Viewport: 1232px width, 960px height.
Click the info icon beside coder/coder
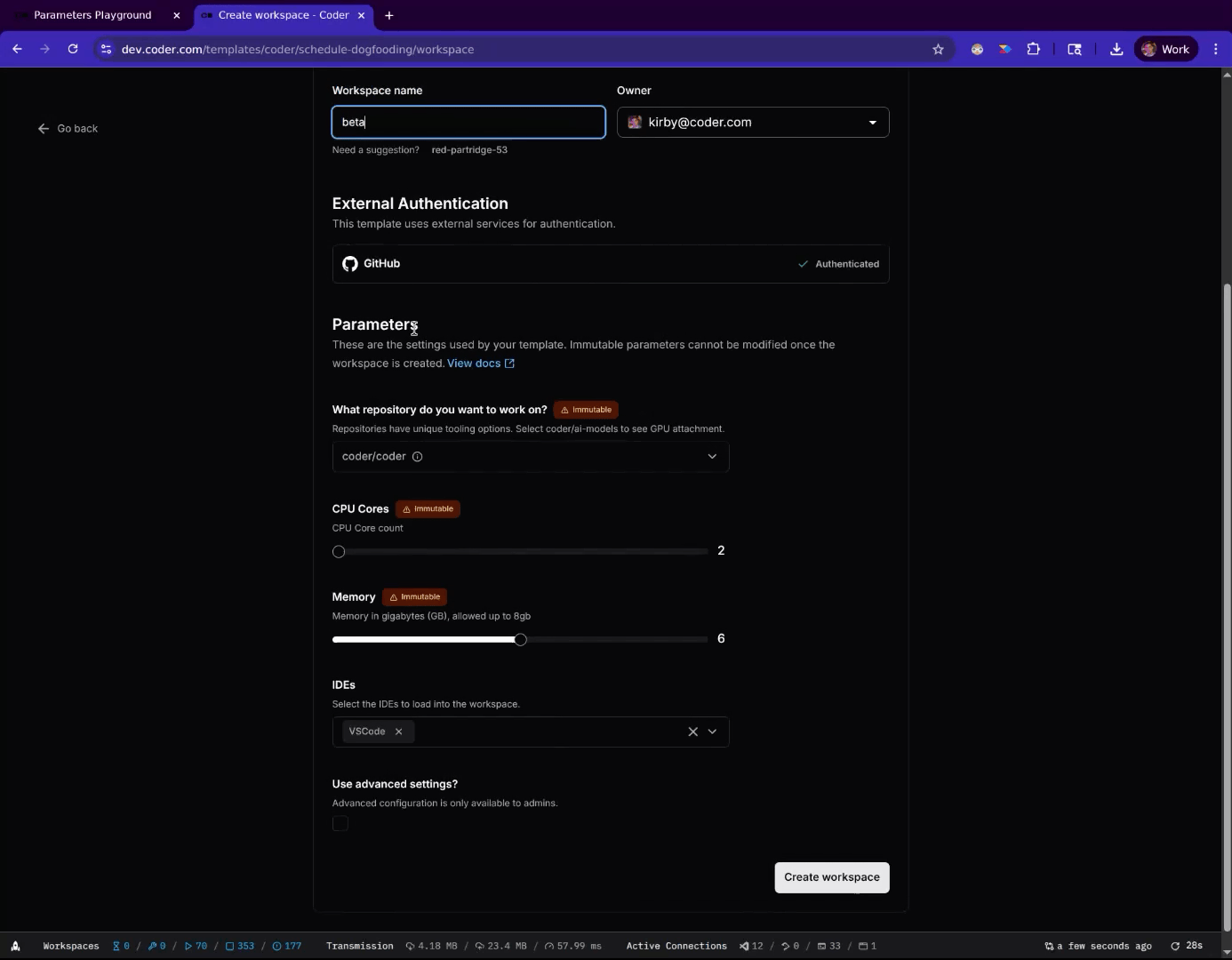[416, 456]
